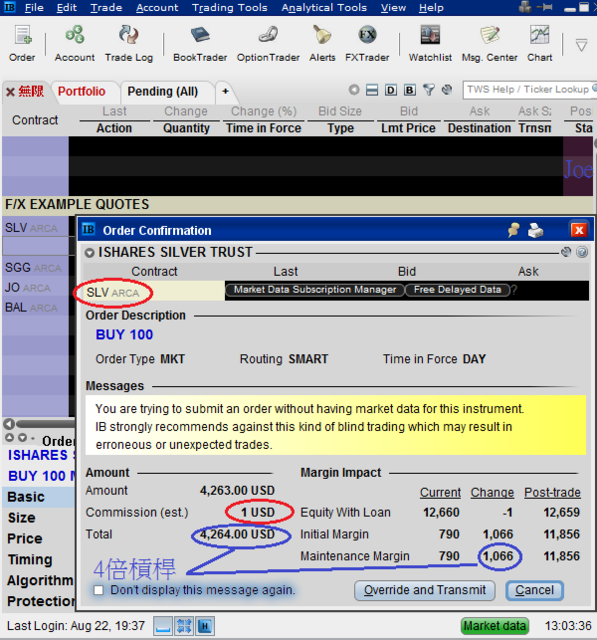
Task: Switch to the Portfolio tab
Action: click(82, 91)
